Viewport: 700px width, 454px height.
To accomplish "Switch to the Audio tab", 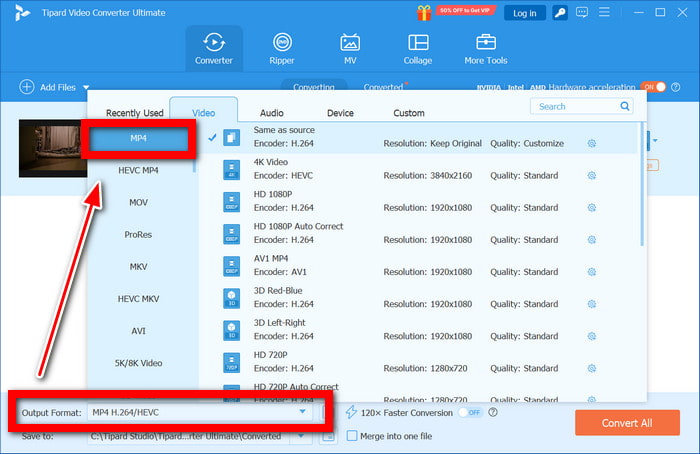I will pyautogui.click(x=272, y=113).
